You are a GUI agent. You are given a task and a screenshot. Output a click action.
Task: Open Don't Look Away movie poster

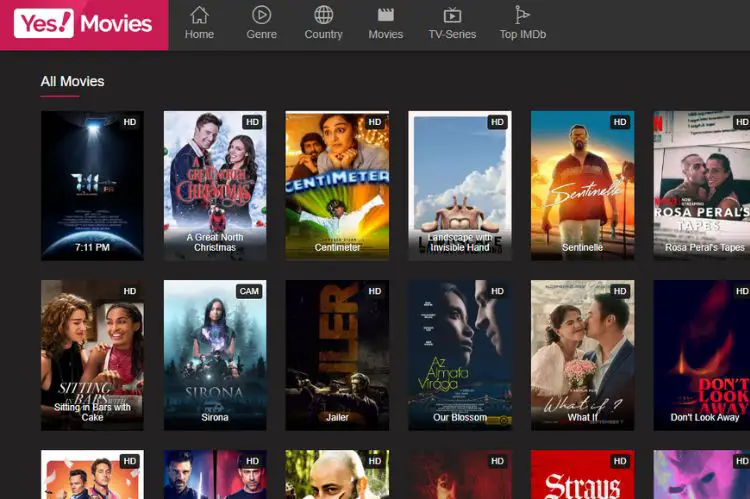(702, 355)
